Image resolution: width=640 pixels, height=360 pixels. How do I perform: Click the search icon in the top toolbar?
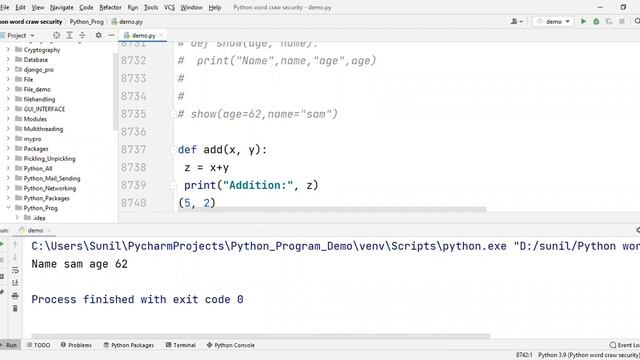(637, 21)
